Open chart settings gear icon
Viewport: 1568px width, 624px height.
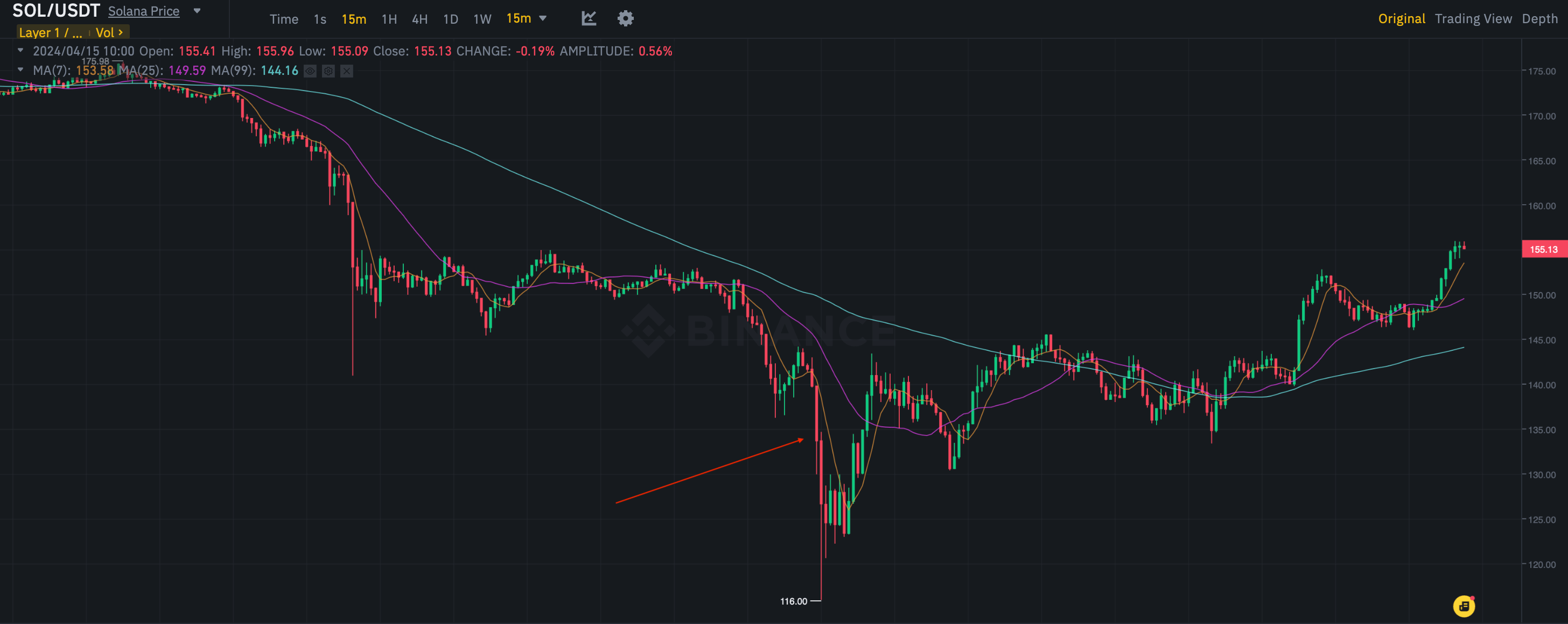click(625, 18)
